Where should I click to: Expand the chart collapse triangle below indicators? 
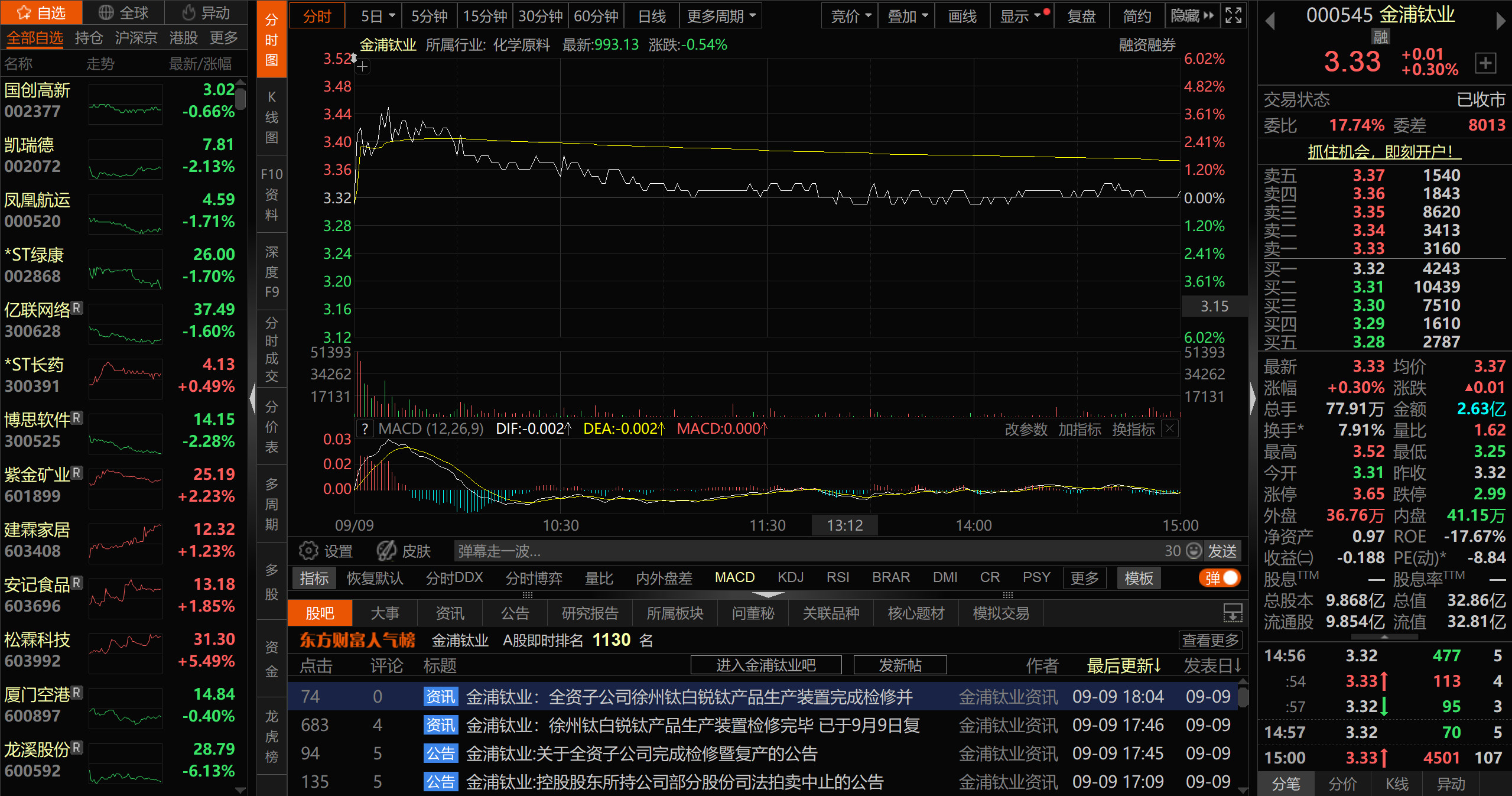click(x=768, y=594)
